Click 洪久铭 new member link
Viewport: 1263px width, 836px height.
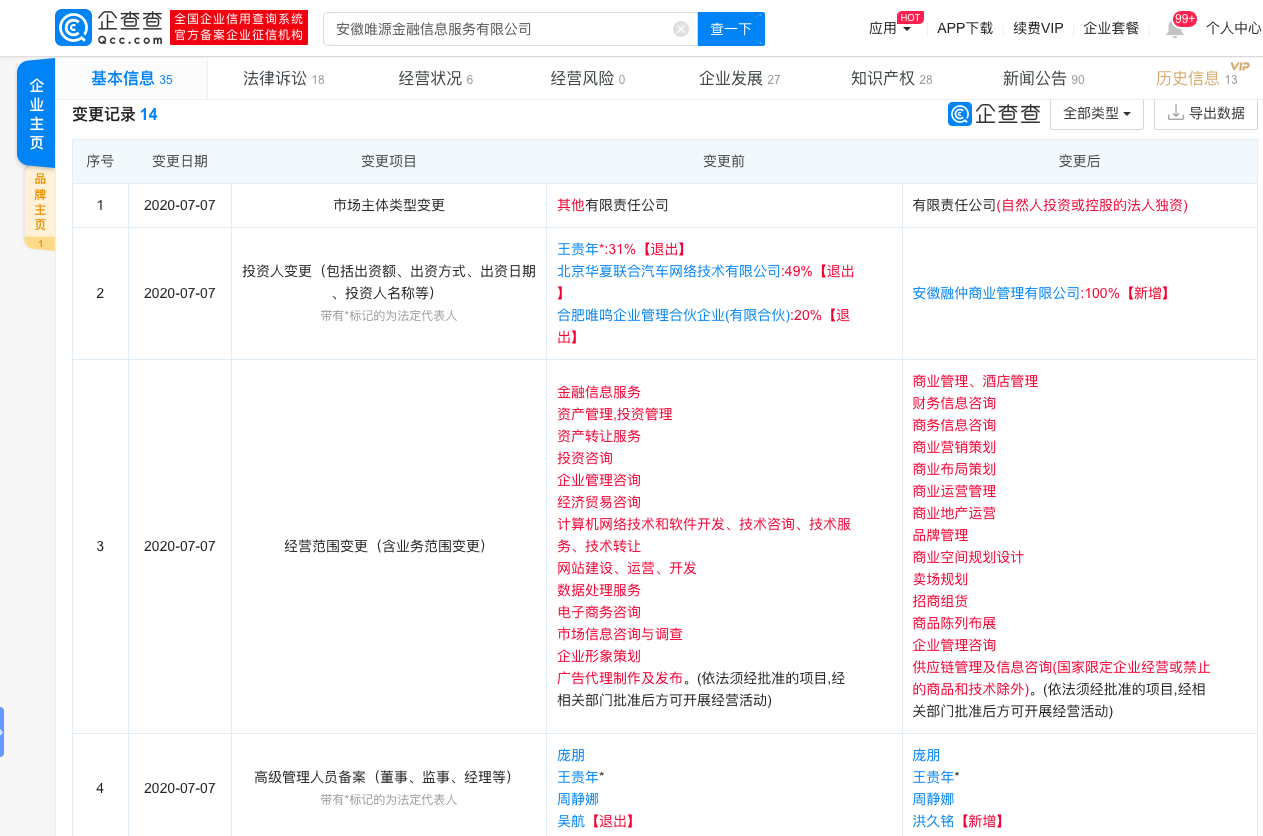point(933,821)
